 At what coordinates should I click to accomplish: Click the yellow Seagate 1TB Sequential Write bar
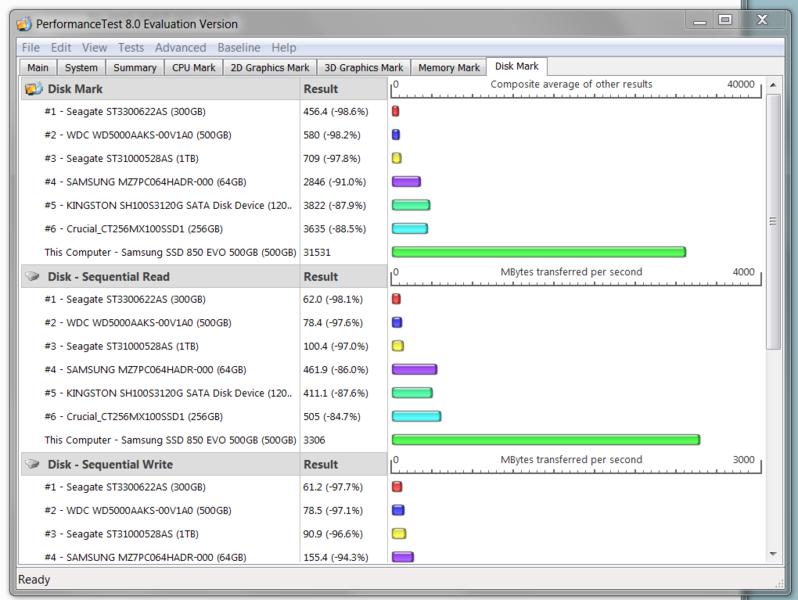[399, 533]
